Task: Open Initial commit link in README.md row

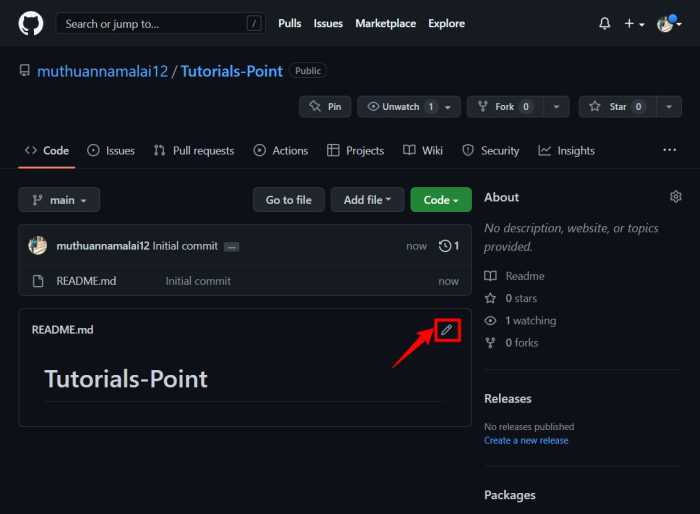Action: point(198,281)
